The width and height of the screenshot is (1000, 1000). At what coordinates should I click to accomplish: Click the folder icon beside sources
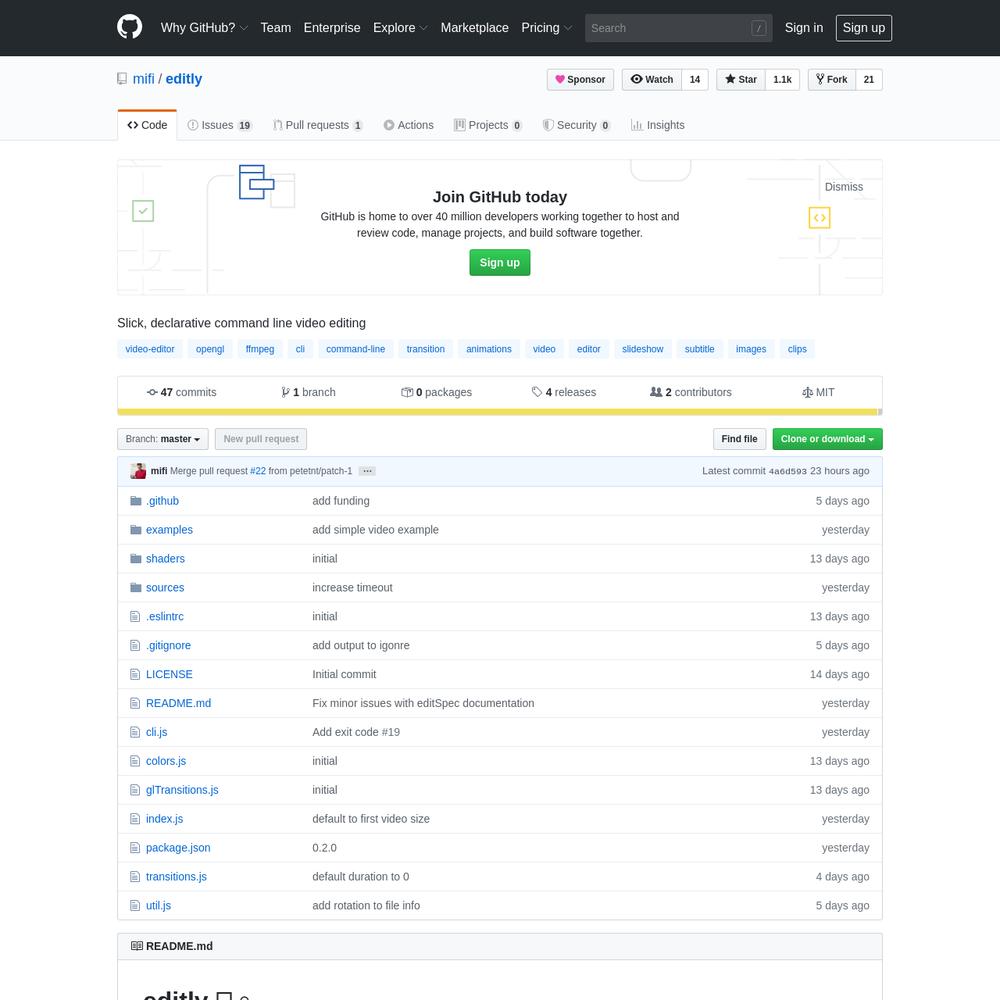pyautogui.click(x=135, y=587)
